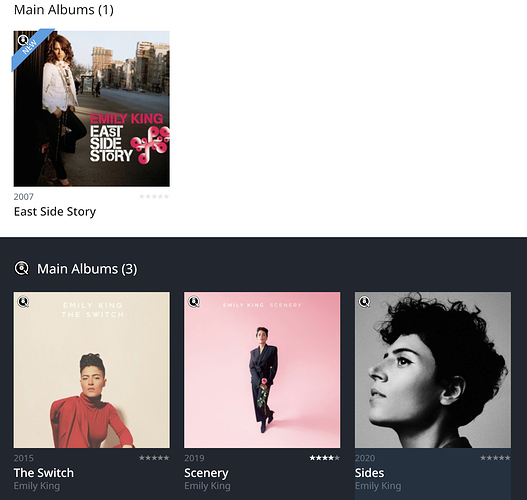Open The Switch album cover
The width and height of the screenshot is (527, 500).
pyautogui.click(x=92, y=370)
